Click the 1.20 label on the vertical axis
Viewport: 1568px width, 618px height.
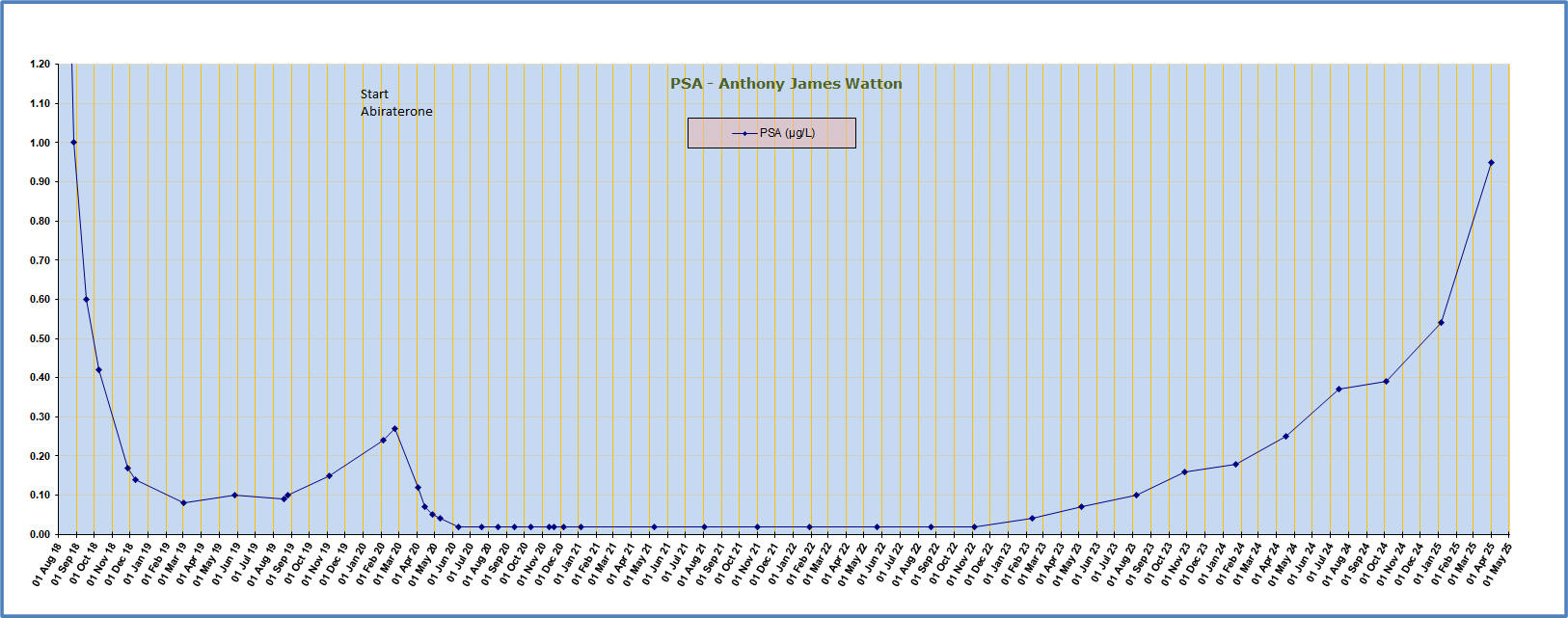pos(40,65)
